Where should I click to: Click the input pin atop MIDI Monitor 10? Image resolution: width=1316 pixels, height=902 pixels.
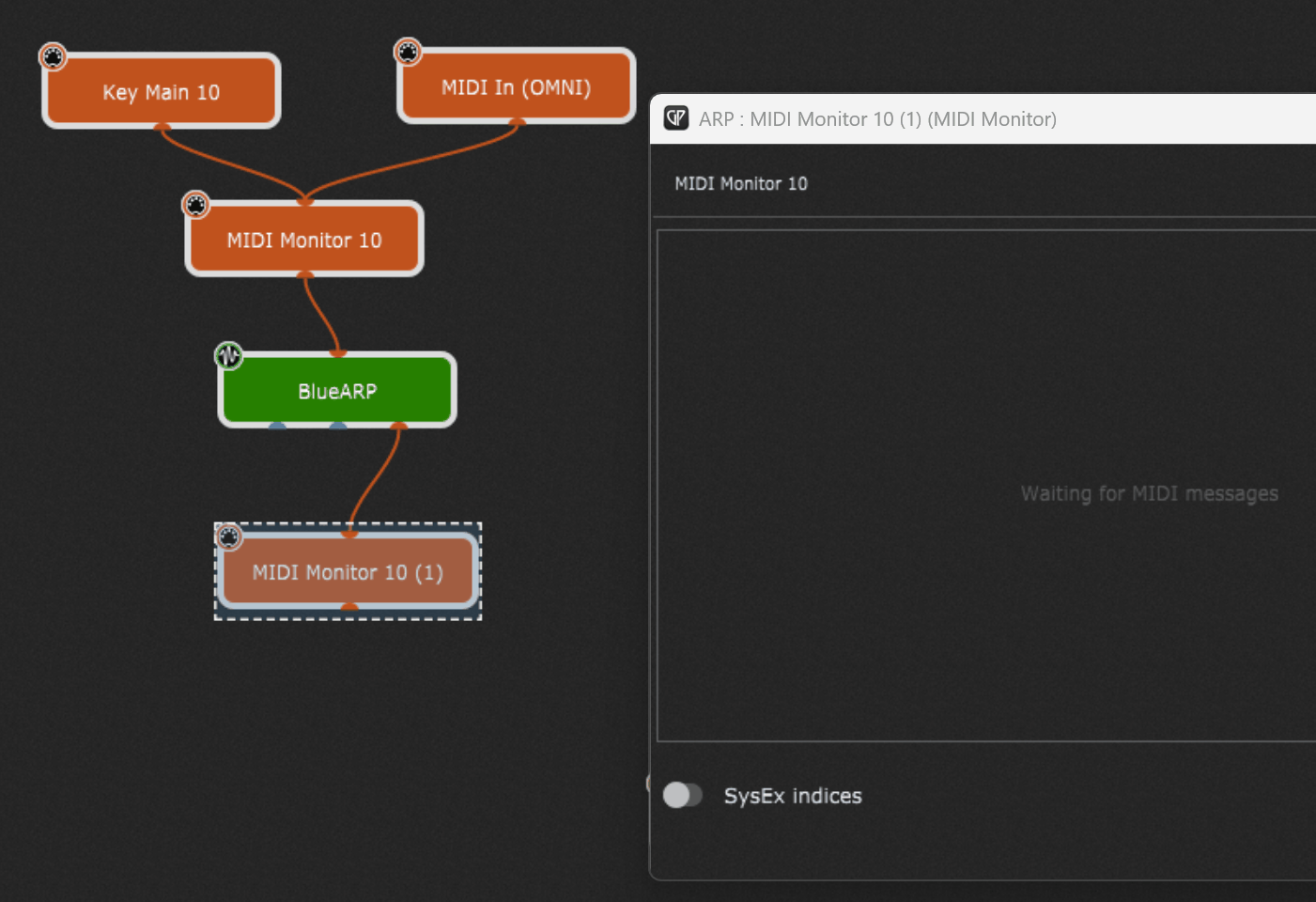coord(304,201)
